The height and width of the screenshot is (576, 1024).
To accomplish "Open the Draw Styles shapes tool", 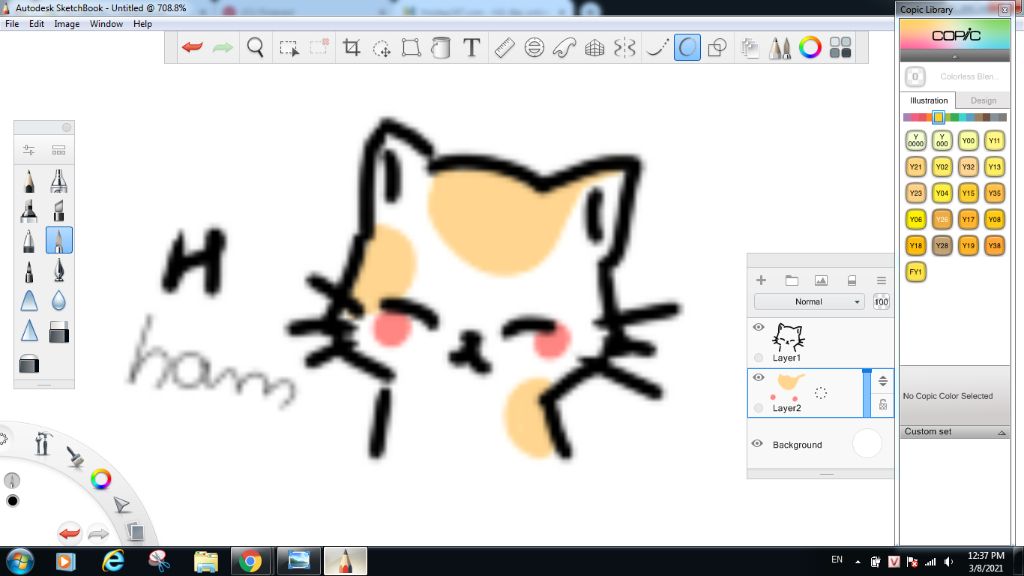I will pos(717,48).
